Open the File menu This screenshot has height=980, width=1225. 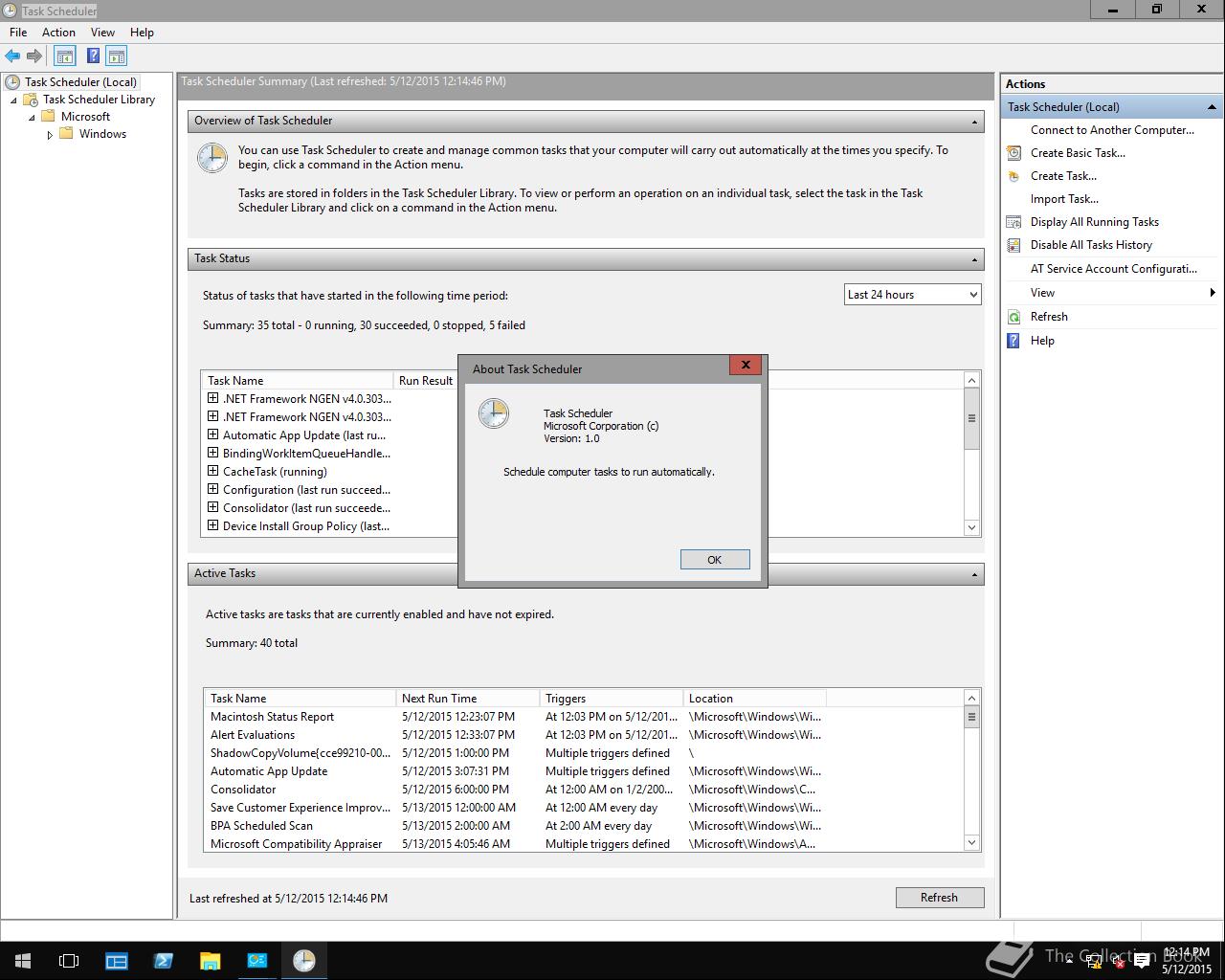click(18, 33)
